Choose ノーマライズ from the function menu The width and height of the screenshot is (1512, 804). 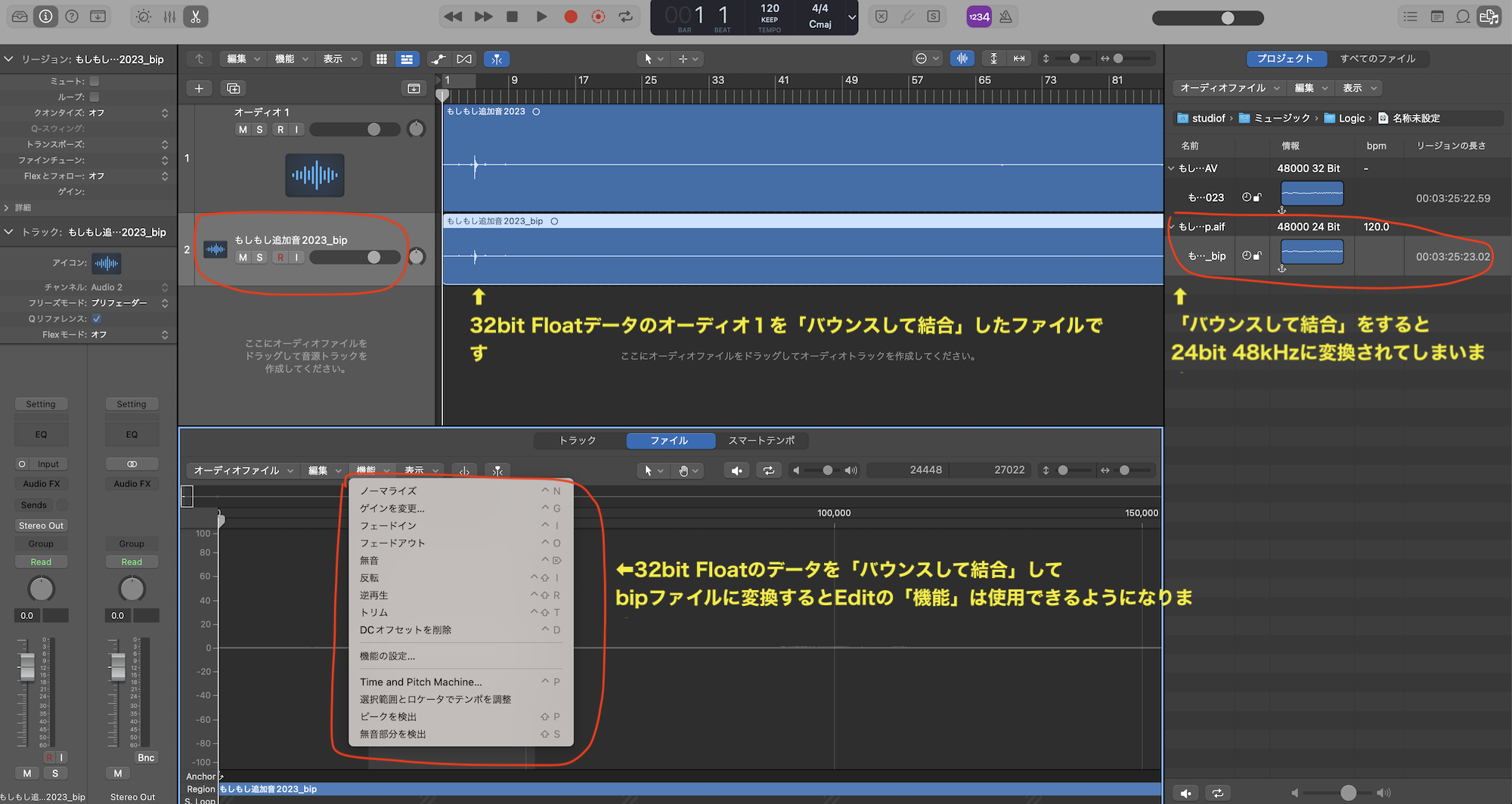click(389, 491)
